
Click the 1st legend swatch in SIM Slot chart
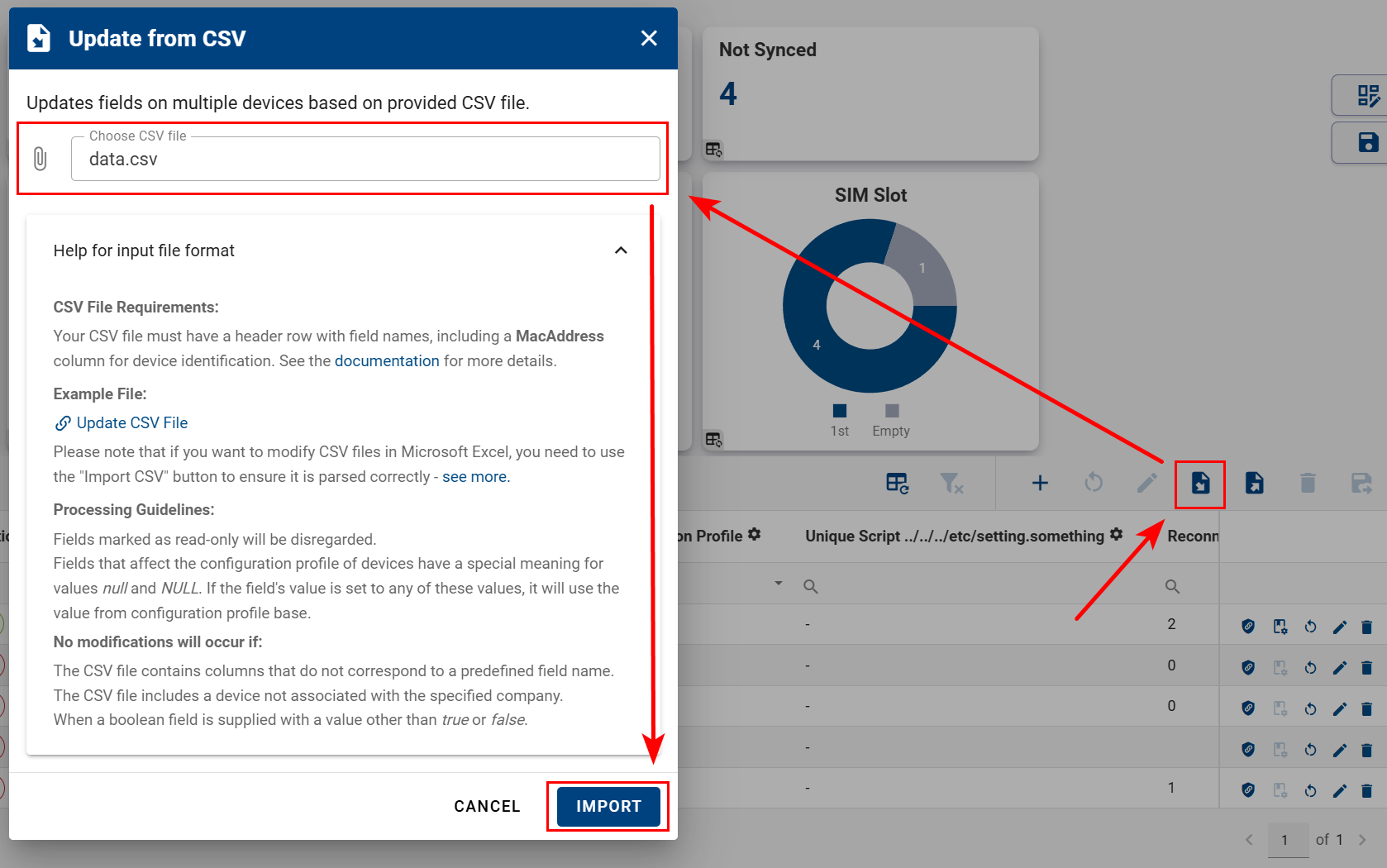(x=840, y=411)
